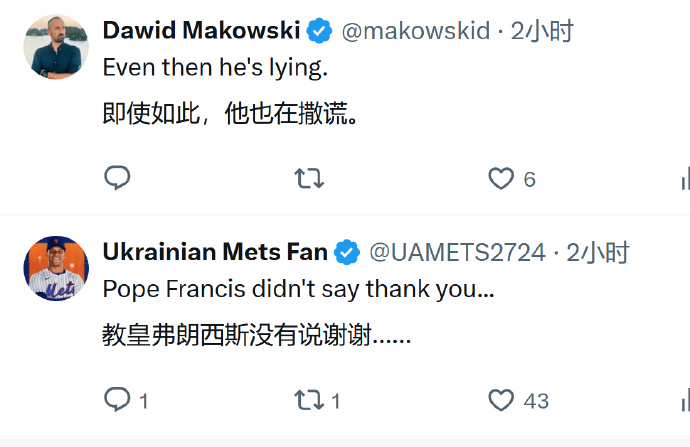
Task: Open timestamp of Makowski's tweet
Action: tap(542, 31)
